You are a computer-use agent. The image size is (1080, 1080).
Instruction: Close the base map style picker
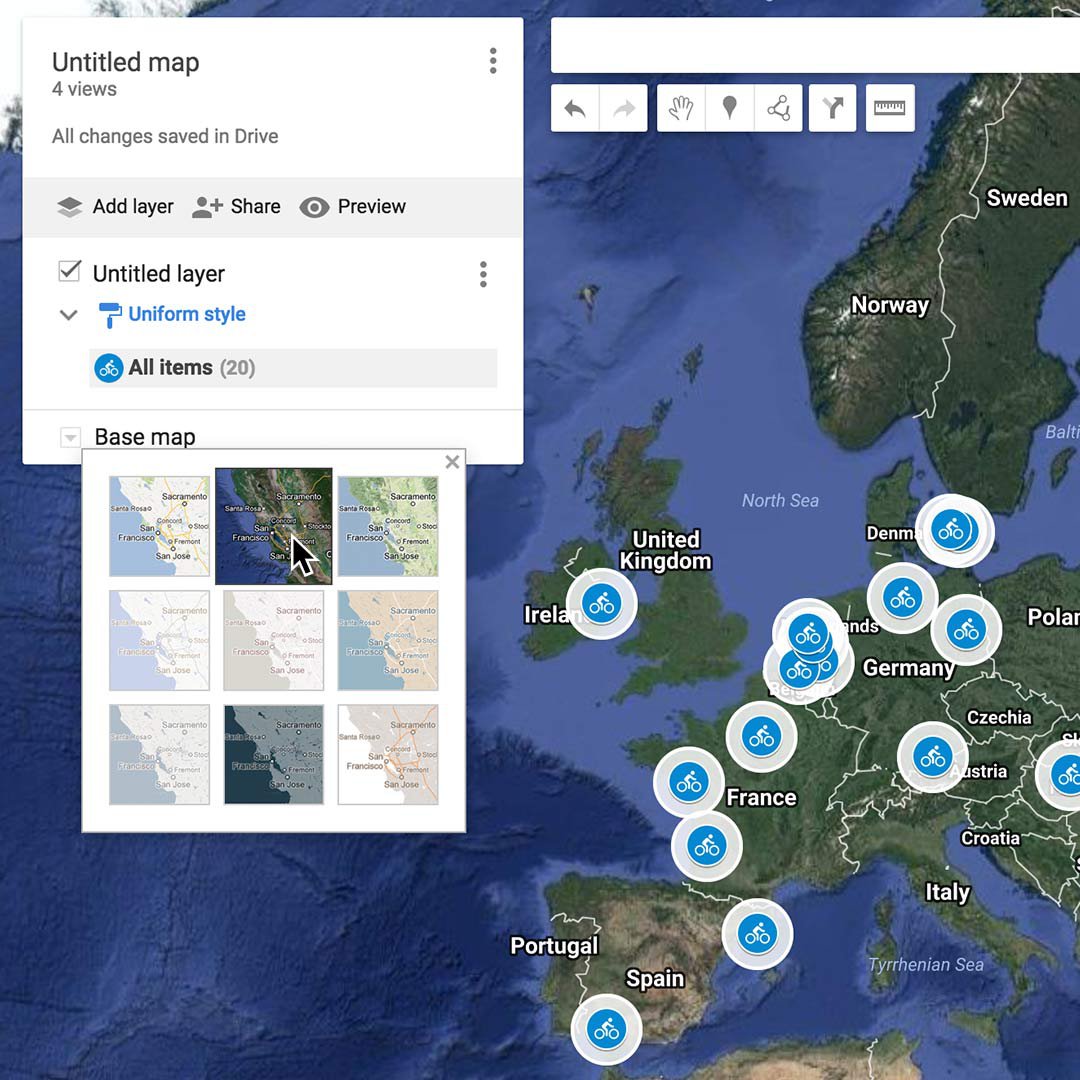pyautogui.click(x=453, y=461)
